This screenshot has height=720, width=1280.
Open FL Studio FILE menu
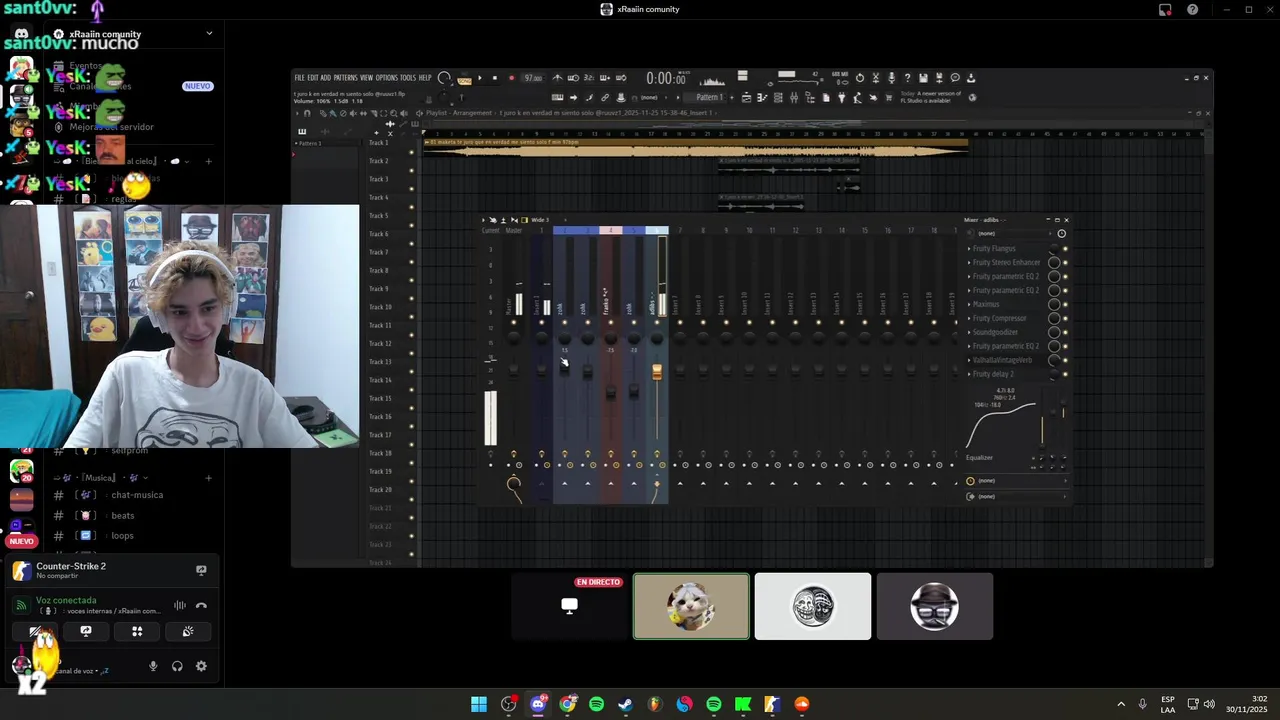[x=300, y=77]
